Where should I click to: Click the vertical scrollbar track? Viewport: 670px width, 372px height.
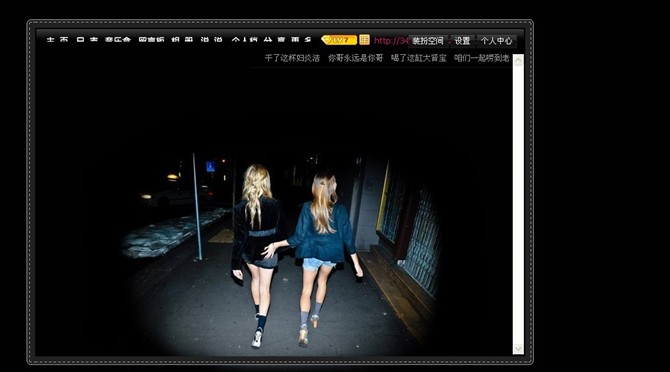click(518, 204)
